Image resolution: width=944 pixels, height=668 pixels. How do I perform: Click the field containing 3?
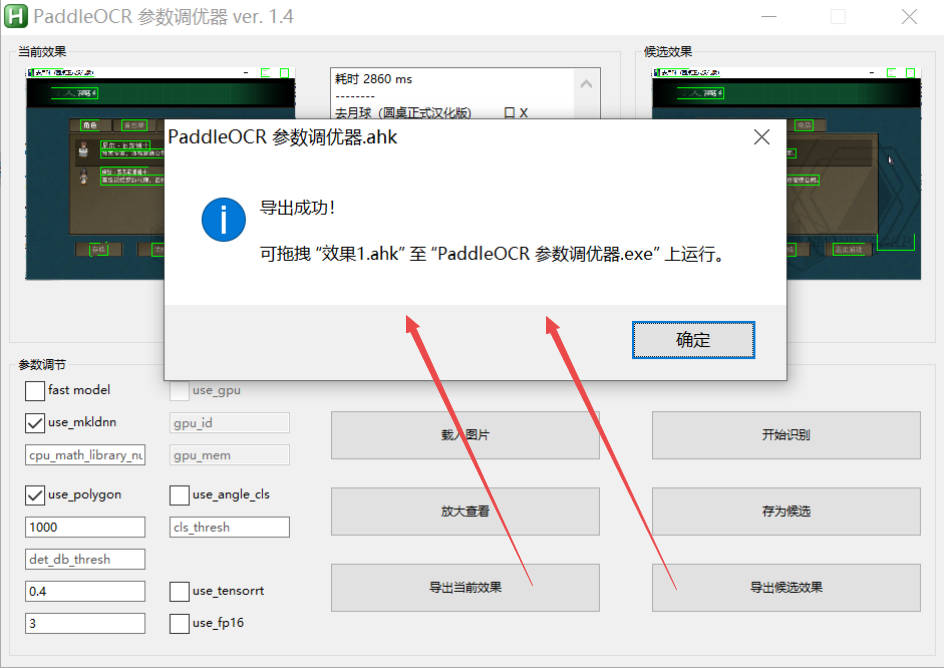(x=85, y=623)
